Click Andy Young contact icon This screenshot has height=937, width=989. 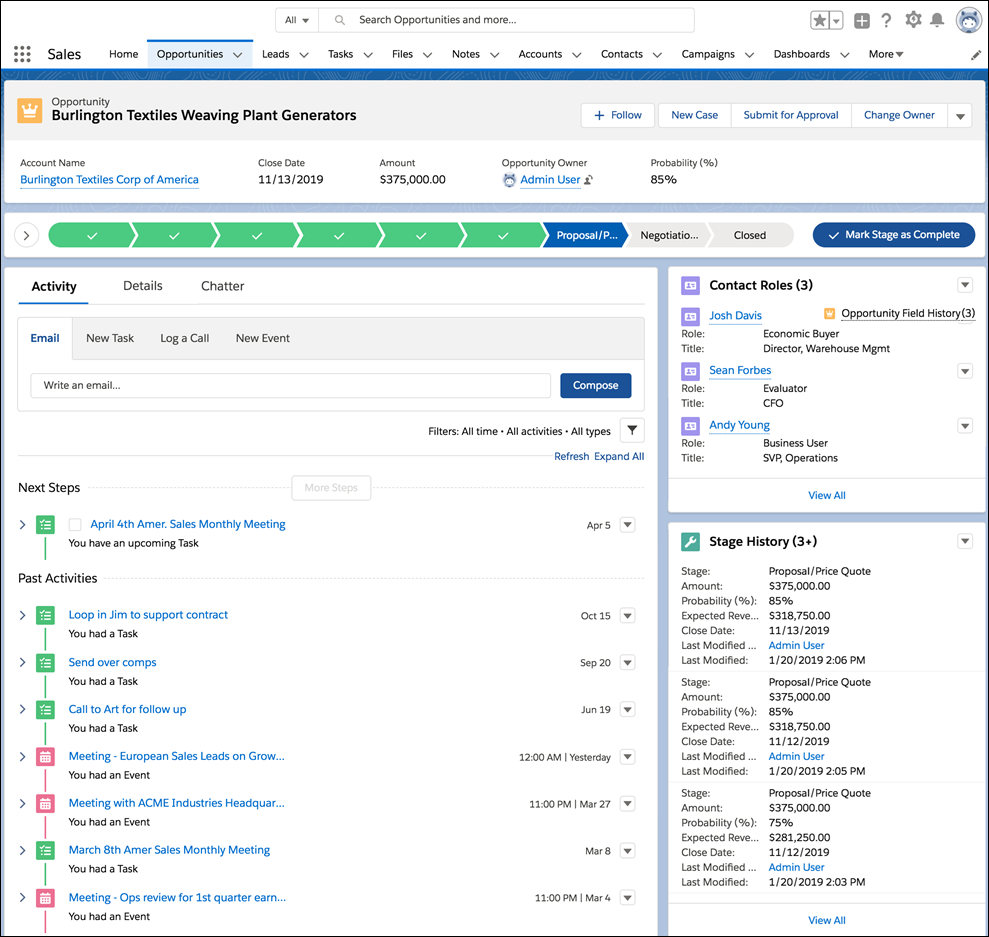click(691, 426)
